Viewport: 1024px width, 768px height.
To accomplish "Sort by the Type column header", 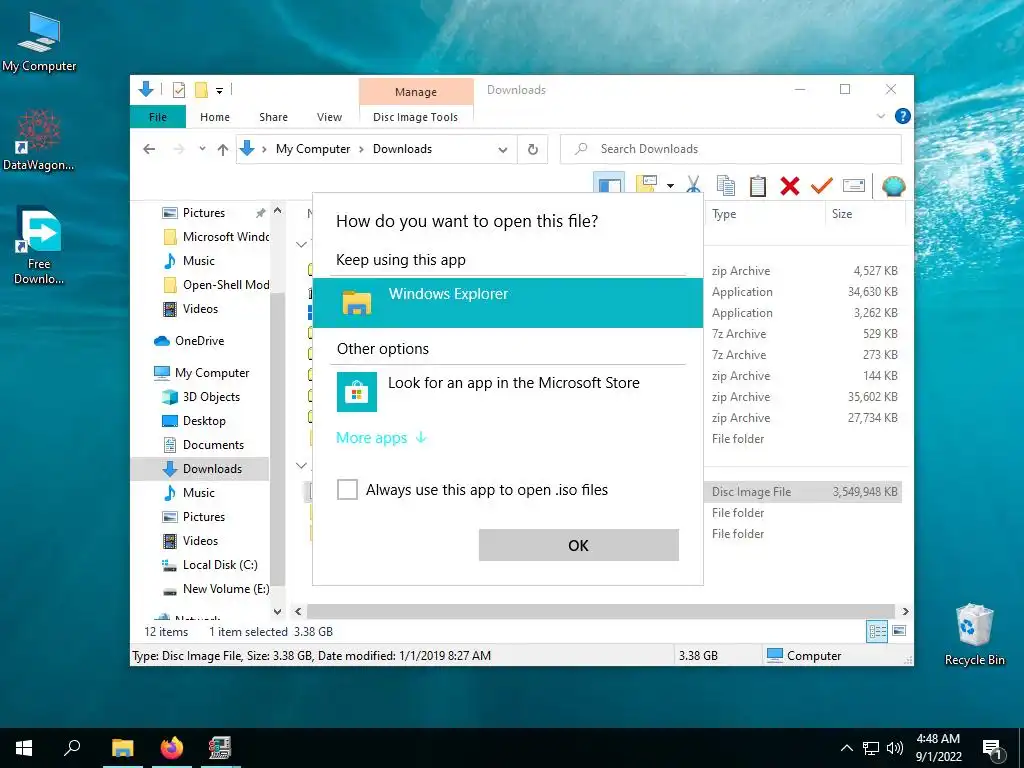I will [724, 214].
